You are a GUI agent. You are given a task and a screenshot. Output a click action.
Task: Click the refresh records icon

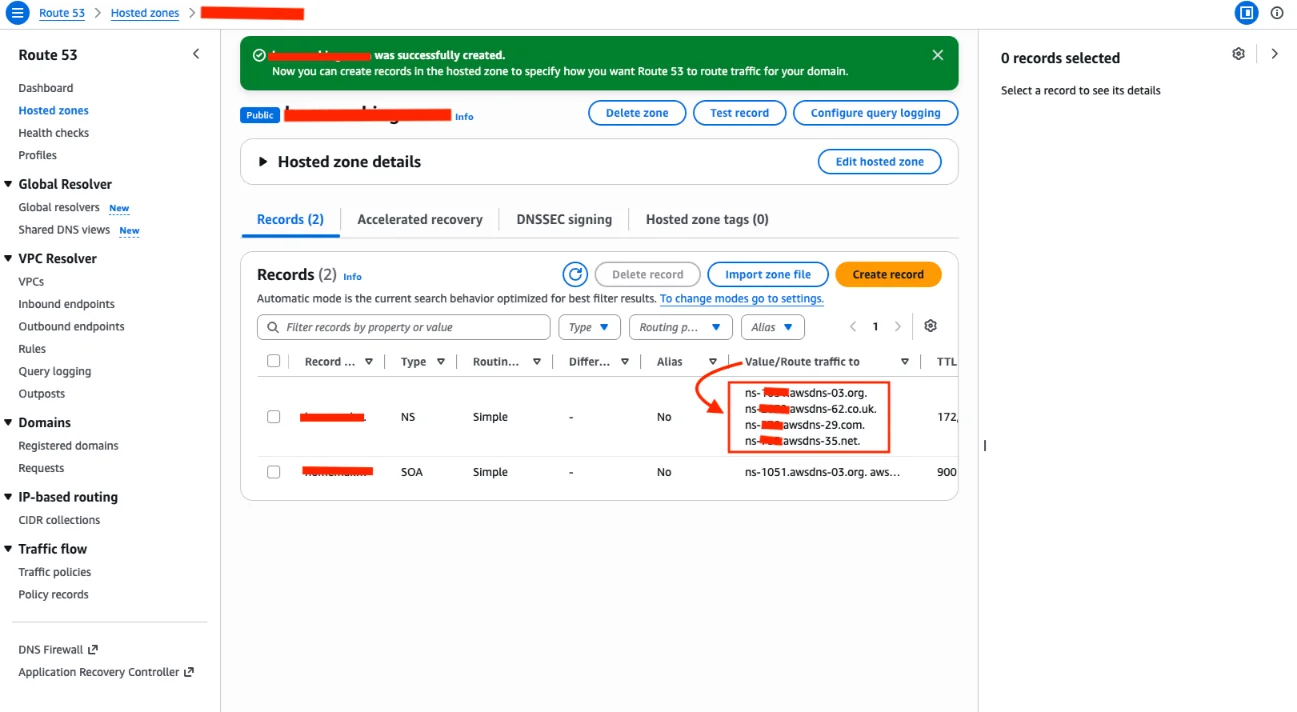pyautogui.click(x=575, y=274)
